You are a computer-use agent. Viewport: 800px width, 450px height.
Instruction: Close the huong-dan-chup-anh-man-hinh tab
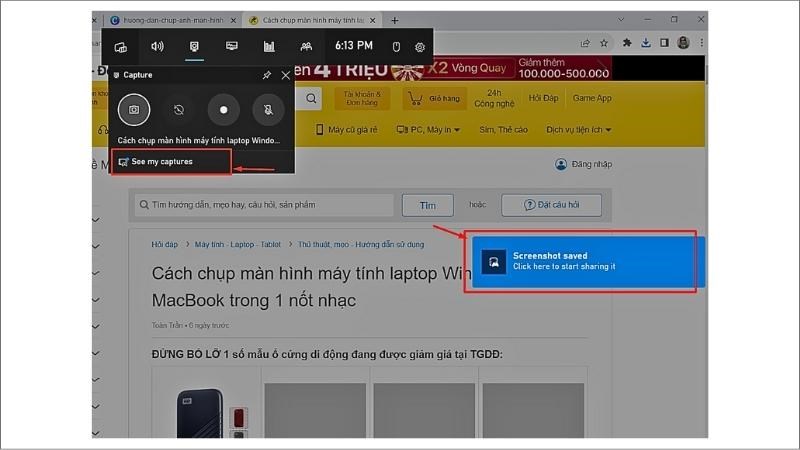[233, 20]
